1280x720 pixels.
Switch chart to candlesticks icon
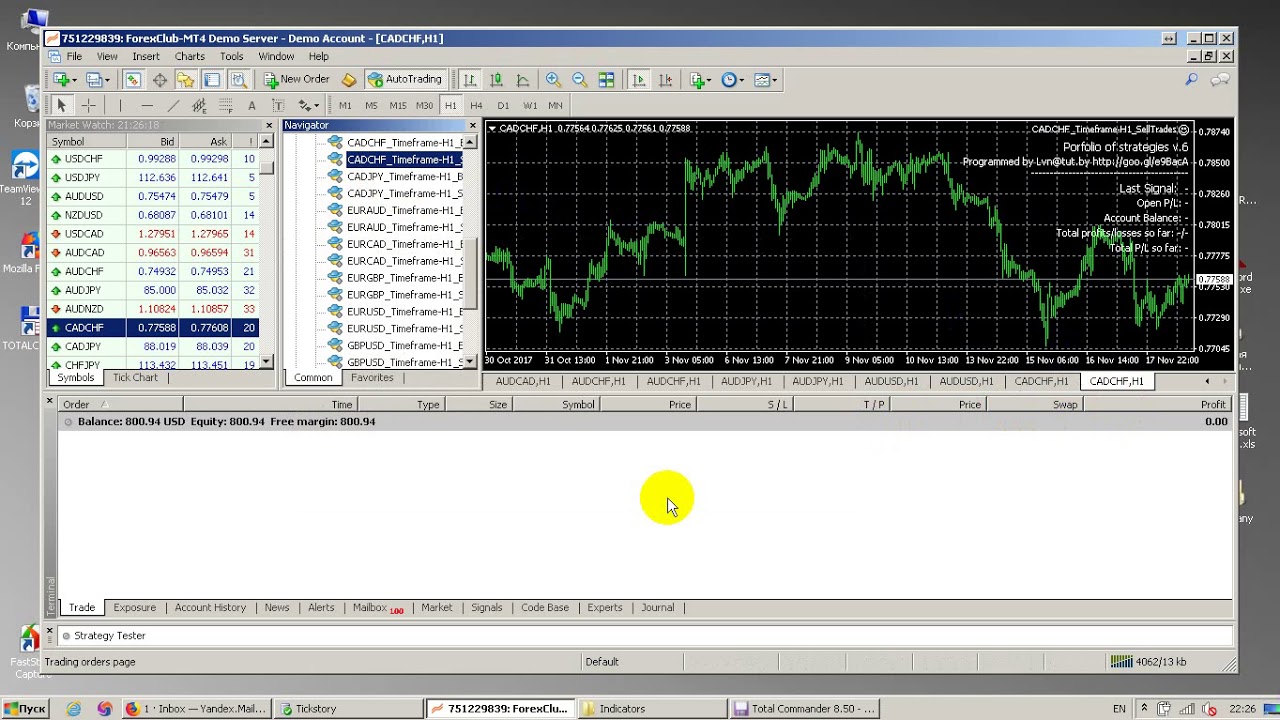tap(496, 80)
